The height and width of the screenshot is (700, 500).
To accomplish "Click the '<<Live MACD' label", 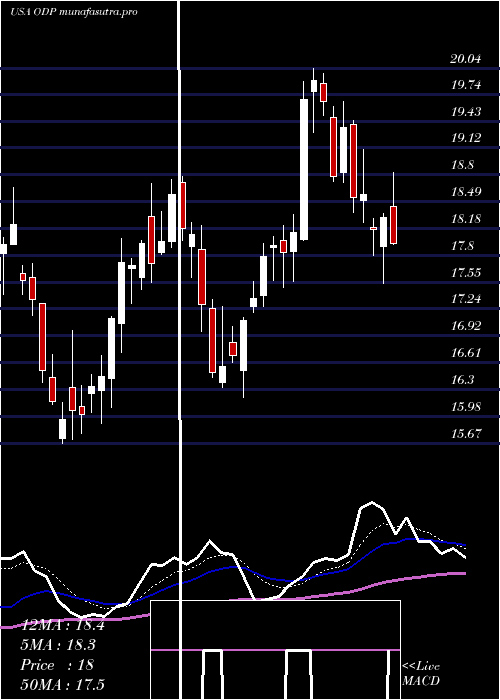I will tap(421, 673).
